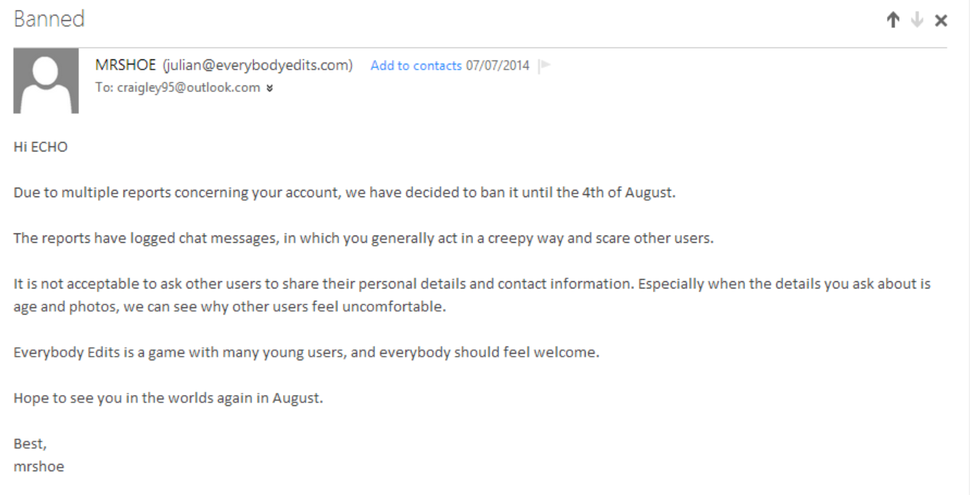This screenshot has width=970, height=495.
Task: Click the line about logged chat messages
Action: pyautogui.click(x=364, y=238)
